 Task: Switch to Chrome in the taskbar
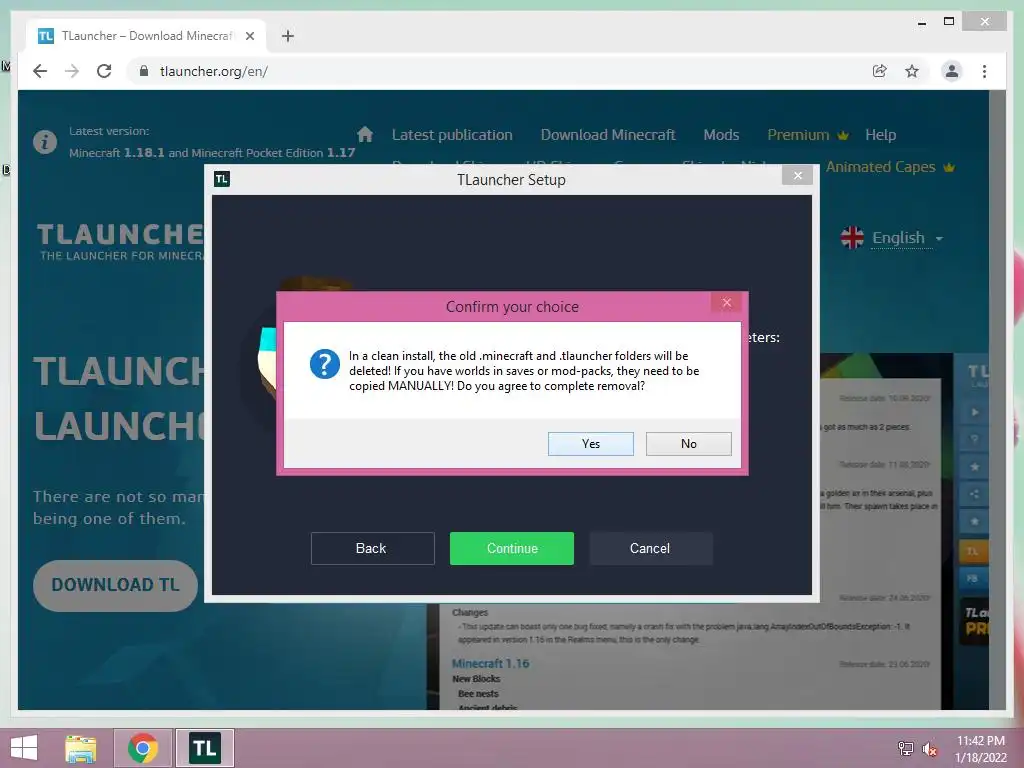pos(143,748)
